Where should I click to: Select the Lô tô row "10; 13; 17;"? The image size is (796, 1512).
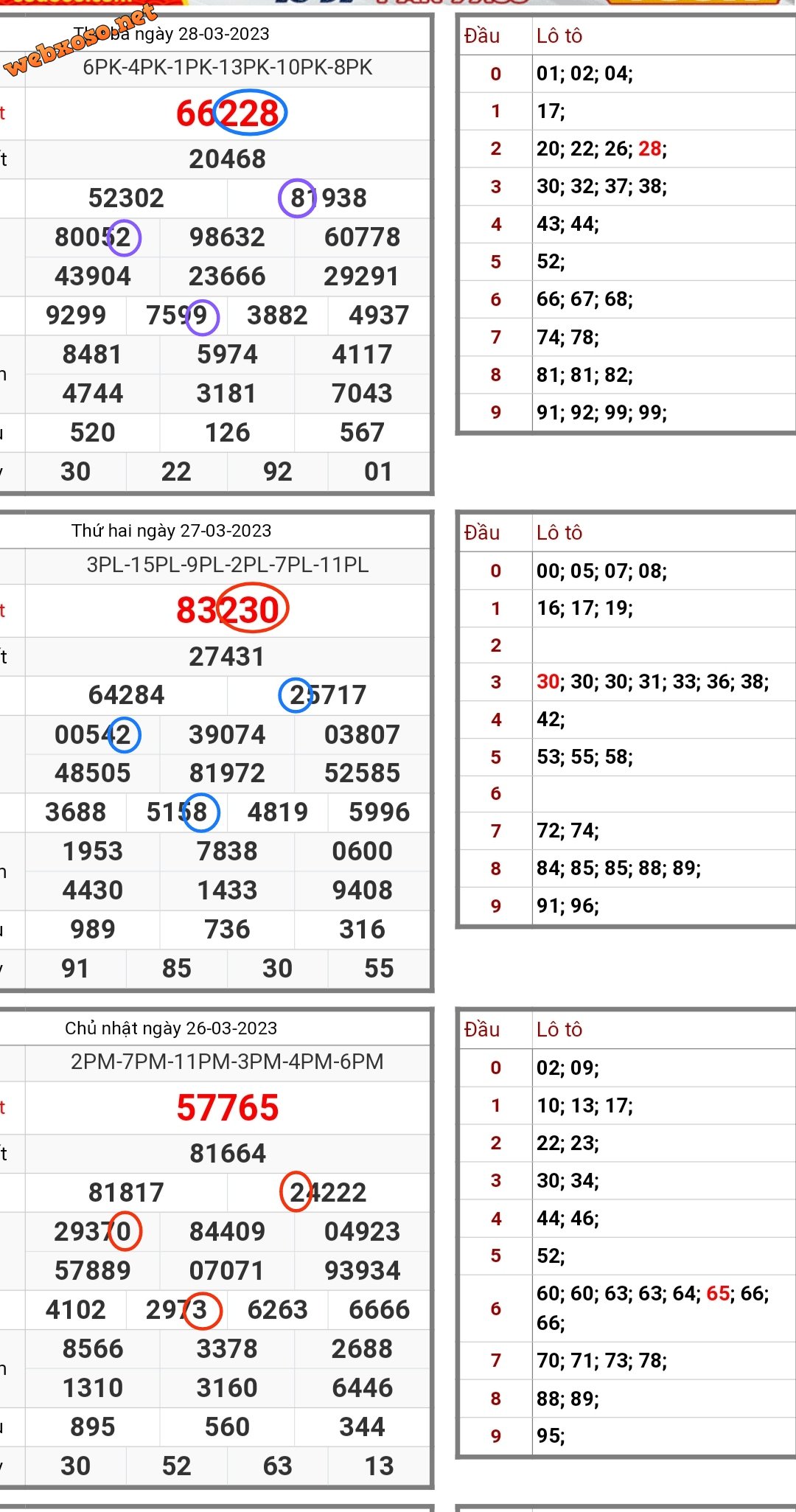tap(584, 1106)
